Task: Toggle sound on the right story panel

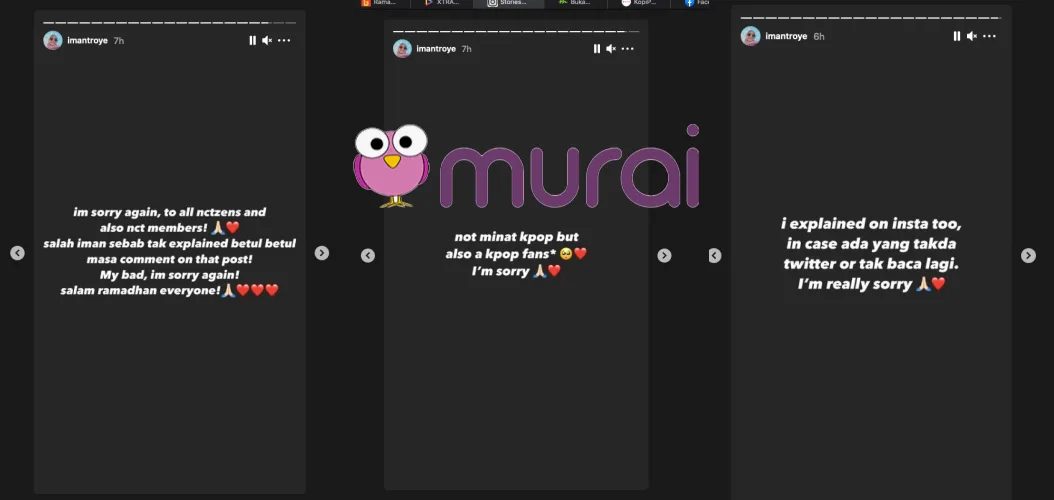Action: [971, 36]
